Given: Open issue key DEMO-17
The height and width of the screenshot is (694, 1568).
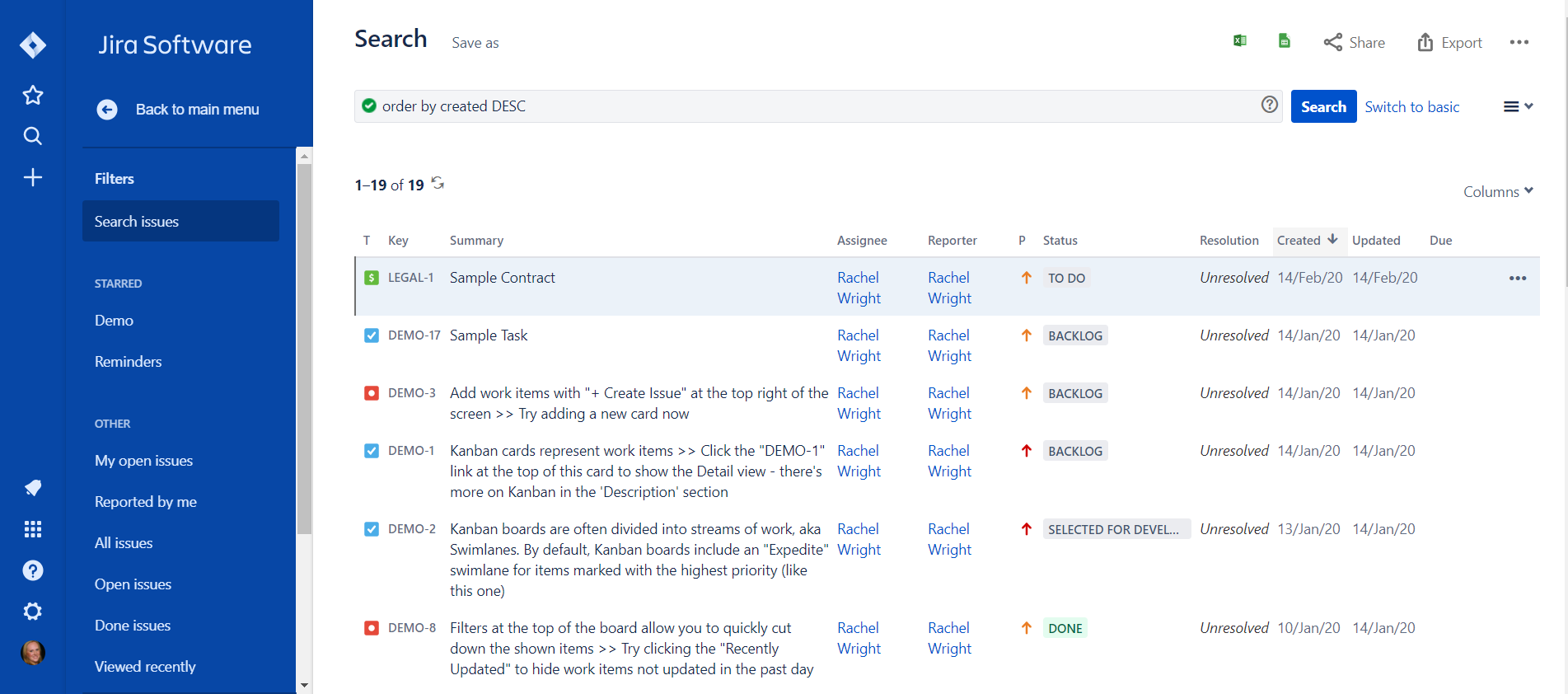Looking at the screenshot, I should pos(414,335).
